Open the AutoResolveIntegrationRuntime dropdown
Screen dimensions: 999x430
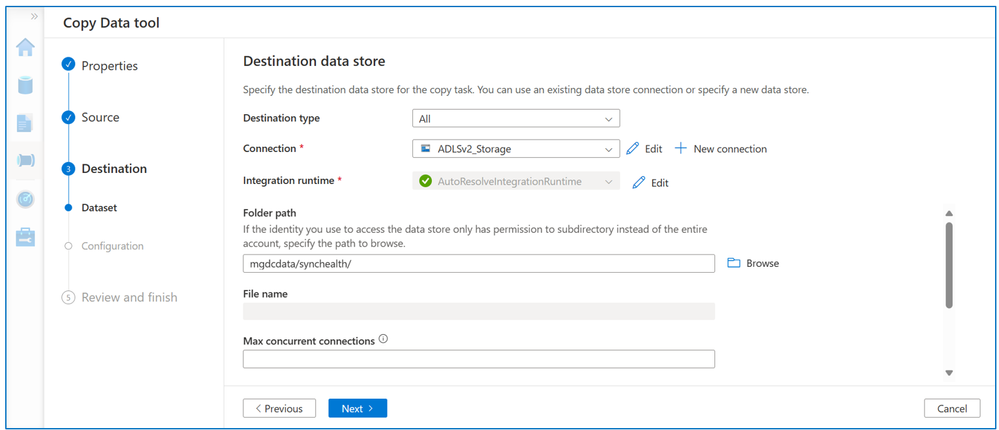[x=516, y=181]
